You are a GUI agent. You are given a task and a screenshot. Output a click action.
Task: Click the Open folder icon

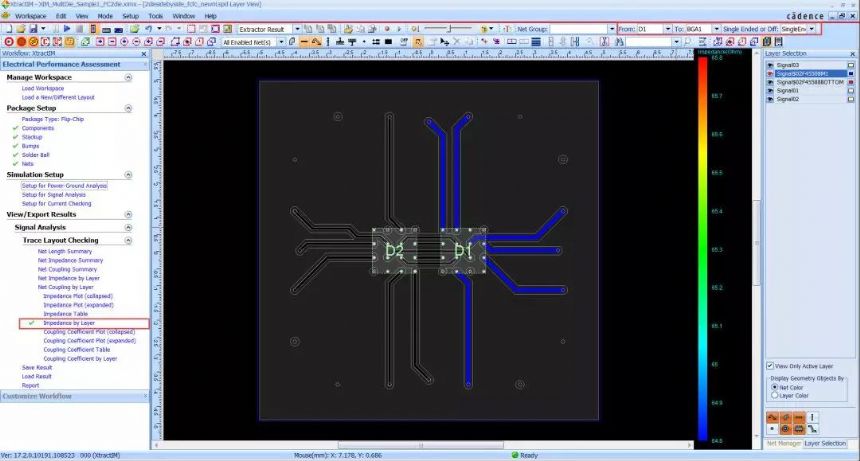20,29
